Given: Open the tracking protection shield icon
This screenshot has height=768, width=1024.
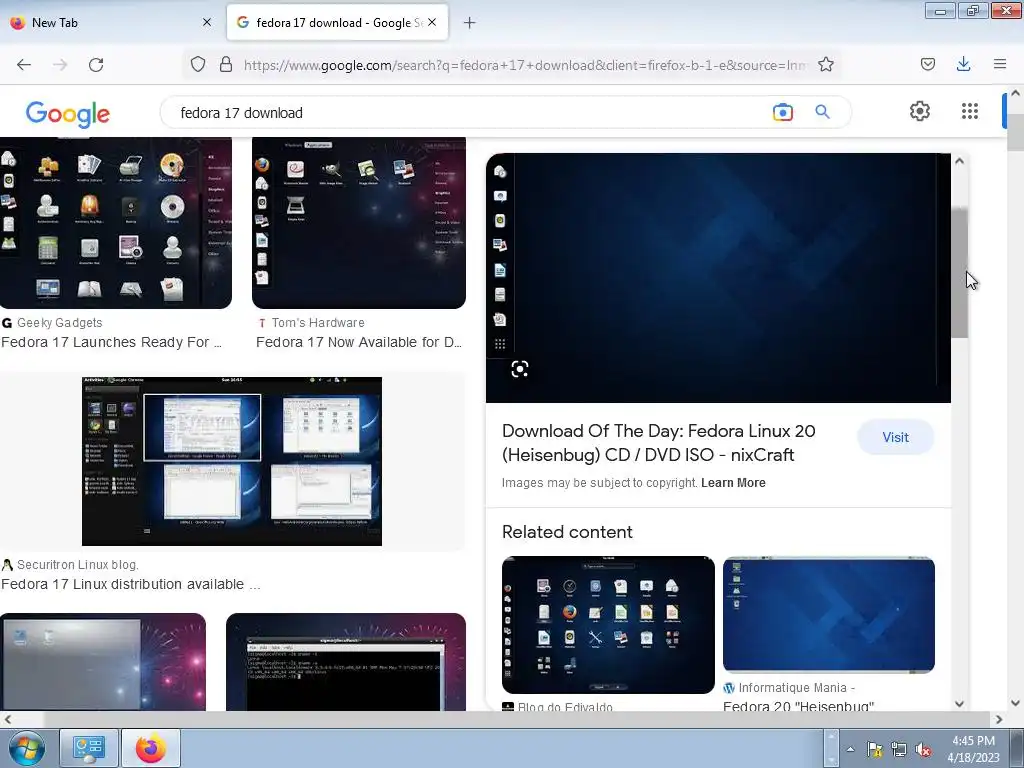Looking at the screenshot, I should coord(198,65).
